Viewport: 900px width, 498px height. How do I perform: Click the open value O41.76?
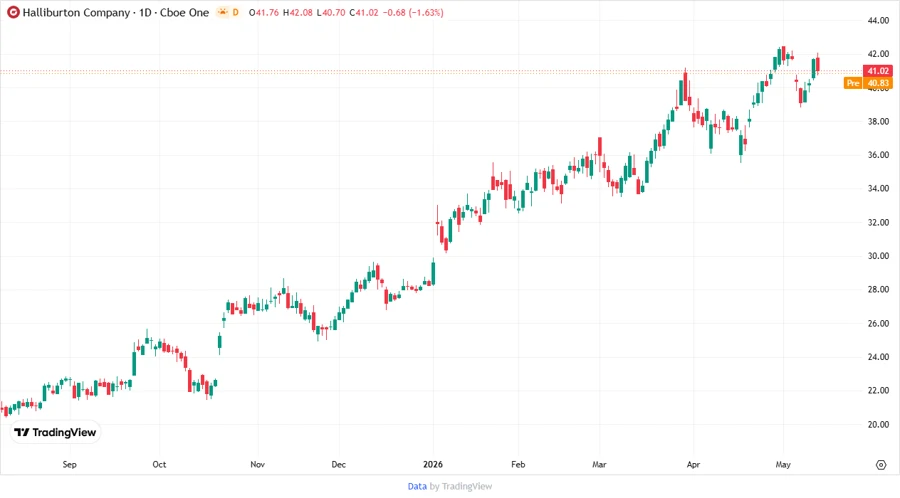pos(264,13)
